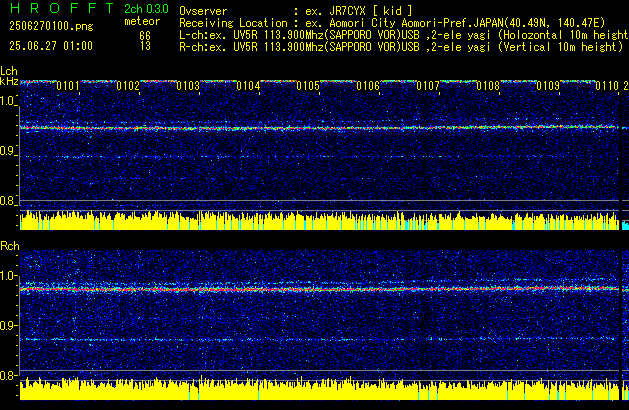Click the meteor count value 66
This screenshot has height=410, width=629.
point(145,36)
